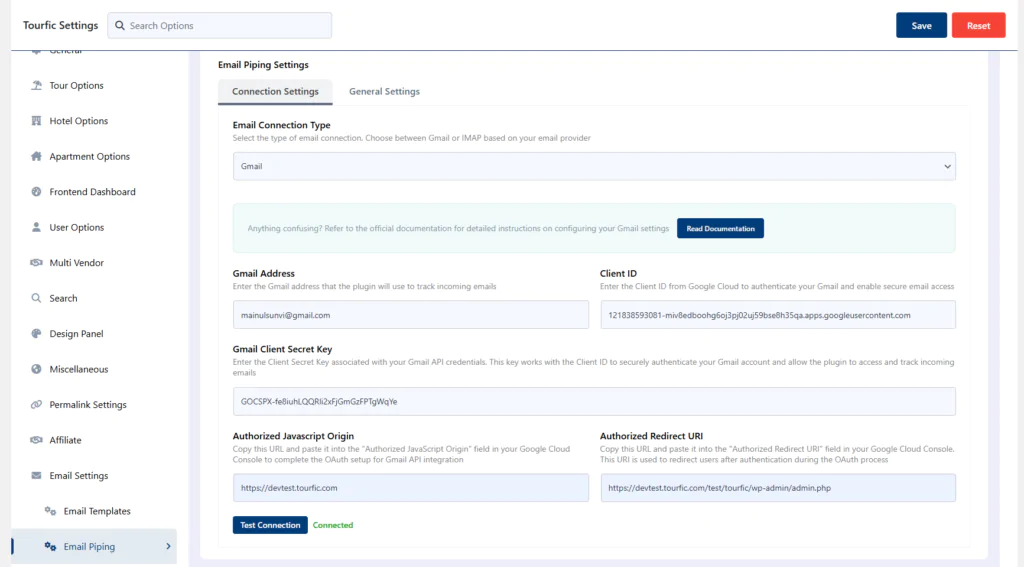Viewport: 1024px width, 567px height.
Task: Click the User Options person icon
Action: [37, 227]
